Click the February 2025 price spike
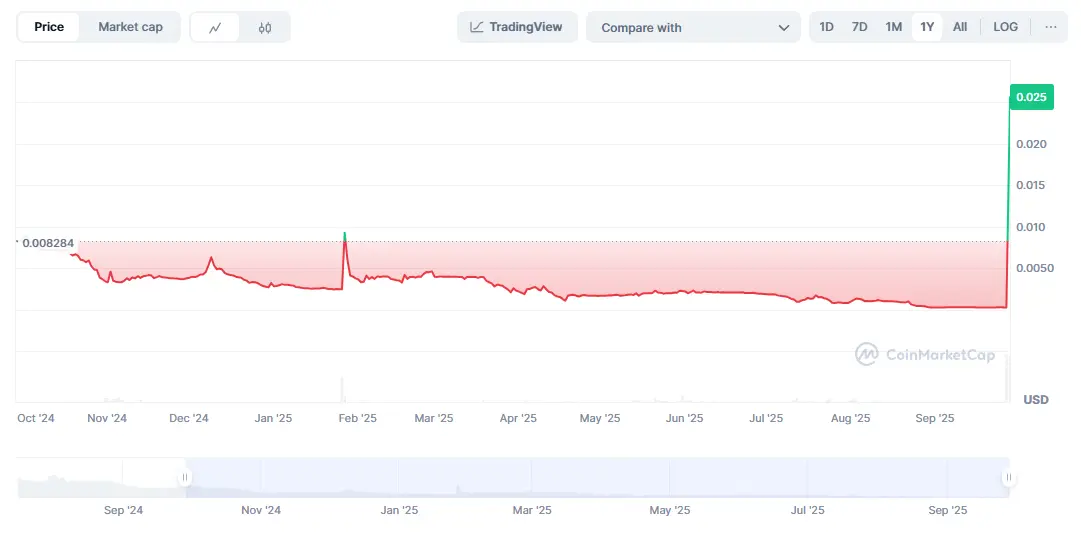 pos(344,238)
